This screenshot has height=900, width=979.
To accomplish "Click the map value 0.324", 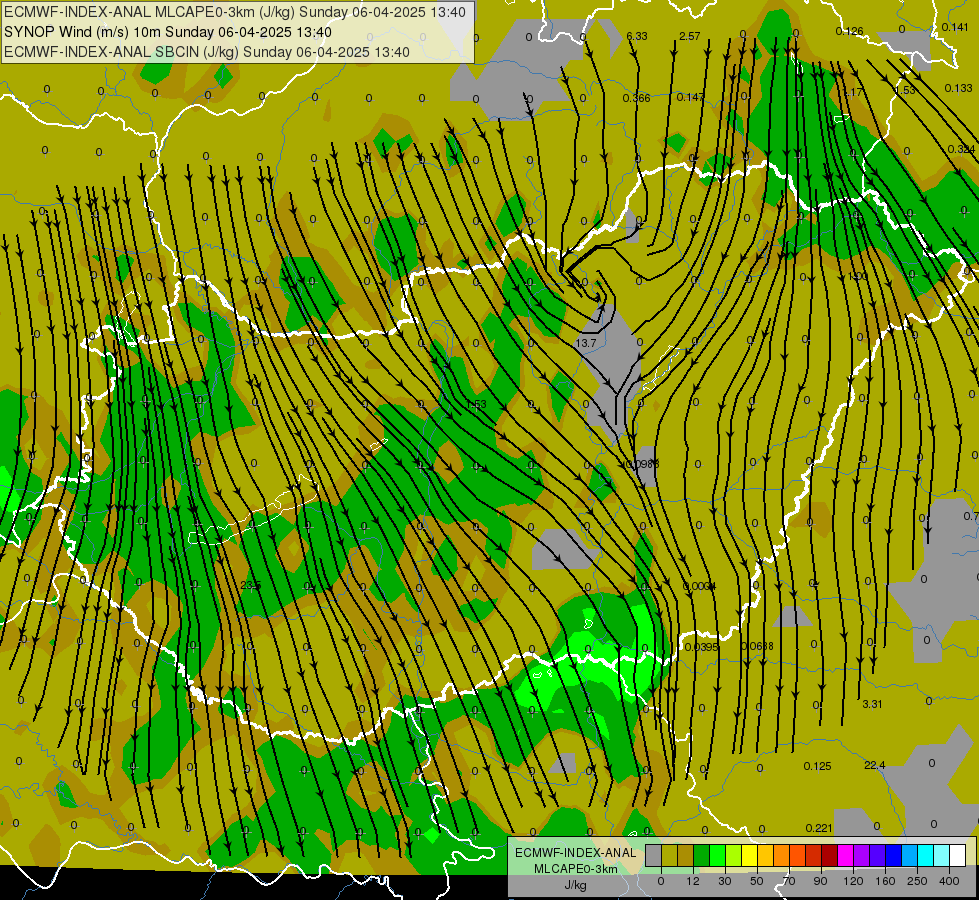I will [962, 149].
